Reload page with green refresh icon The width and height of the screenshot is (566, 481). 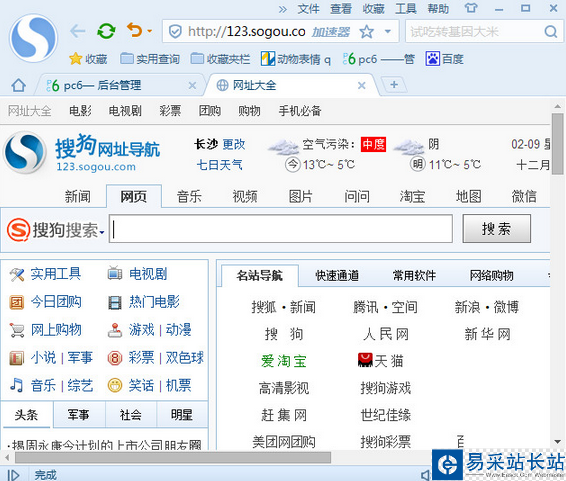point(106,31)
